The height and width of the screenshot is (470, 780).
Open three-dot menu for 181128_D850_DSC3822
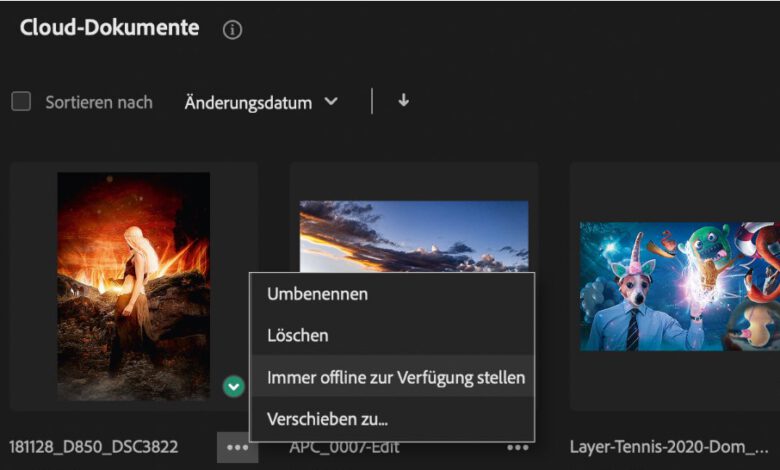(237, 447)
